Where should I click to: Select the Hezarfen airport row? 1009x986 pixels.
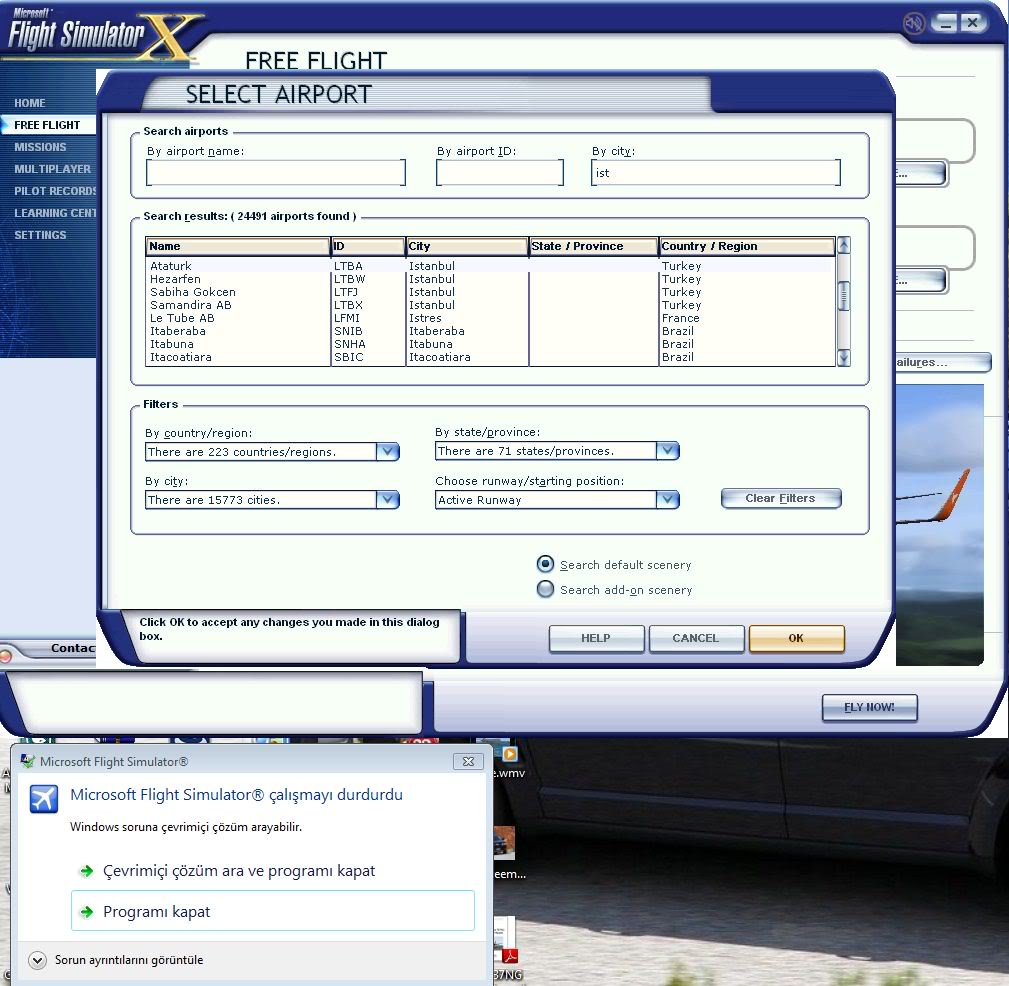[490, 279]
